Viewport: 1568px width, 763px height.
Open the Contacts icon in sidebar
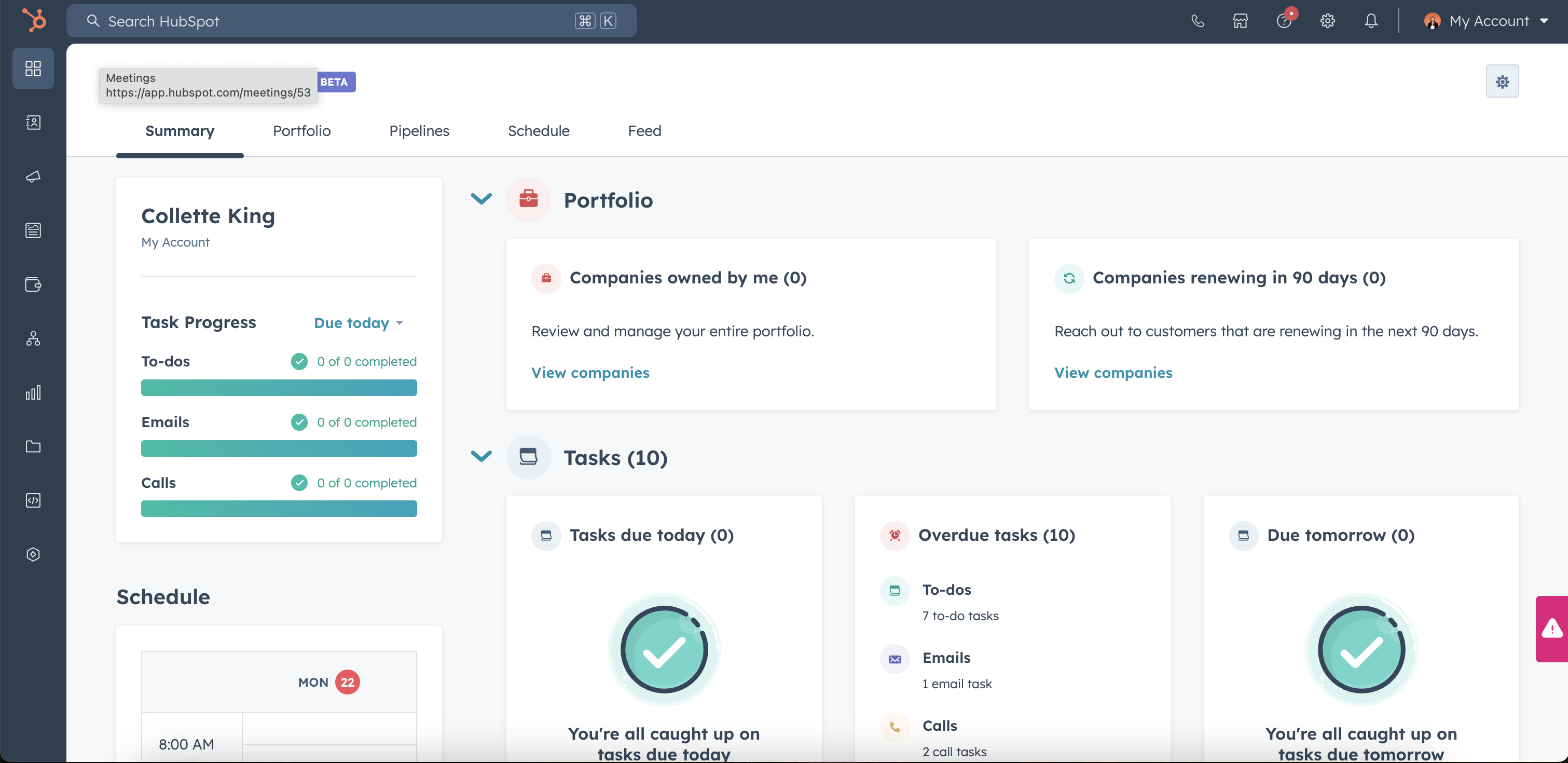(34, 122)
